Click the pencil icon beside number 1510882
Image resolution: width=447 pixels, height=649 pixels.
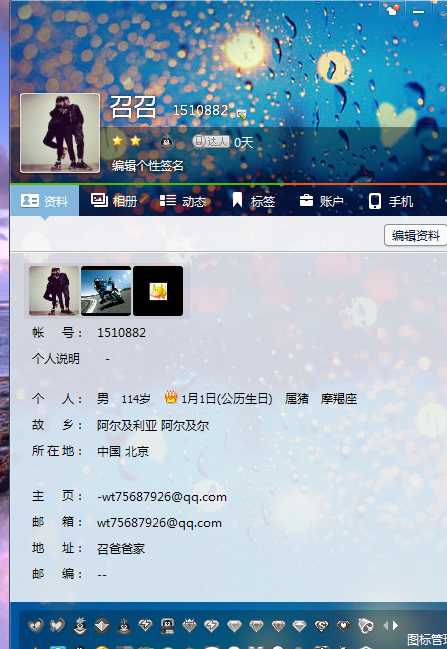click(241, 115)
